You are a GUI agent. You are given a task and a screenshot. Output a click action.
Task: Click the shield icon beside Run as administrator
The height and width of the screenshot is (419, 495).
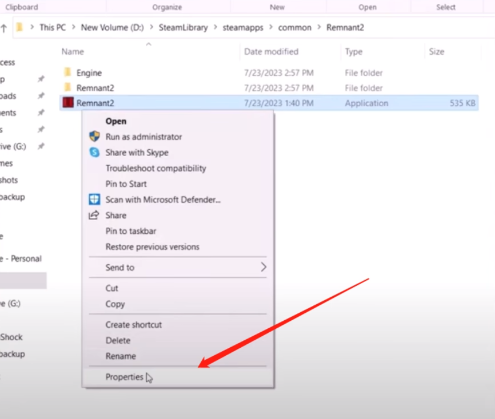94,136
